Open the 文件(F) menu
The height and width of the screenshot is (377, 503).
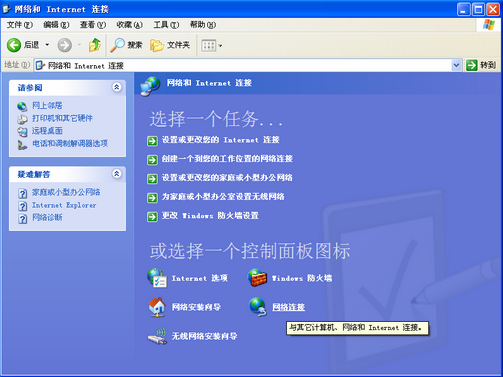[x=20, y=25]
